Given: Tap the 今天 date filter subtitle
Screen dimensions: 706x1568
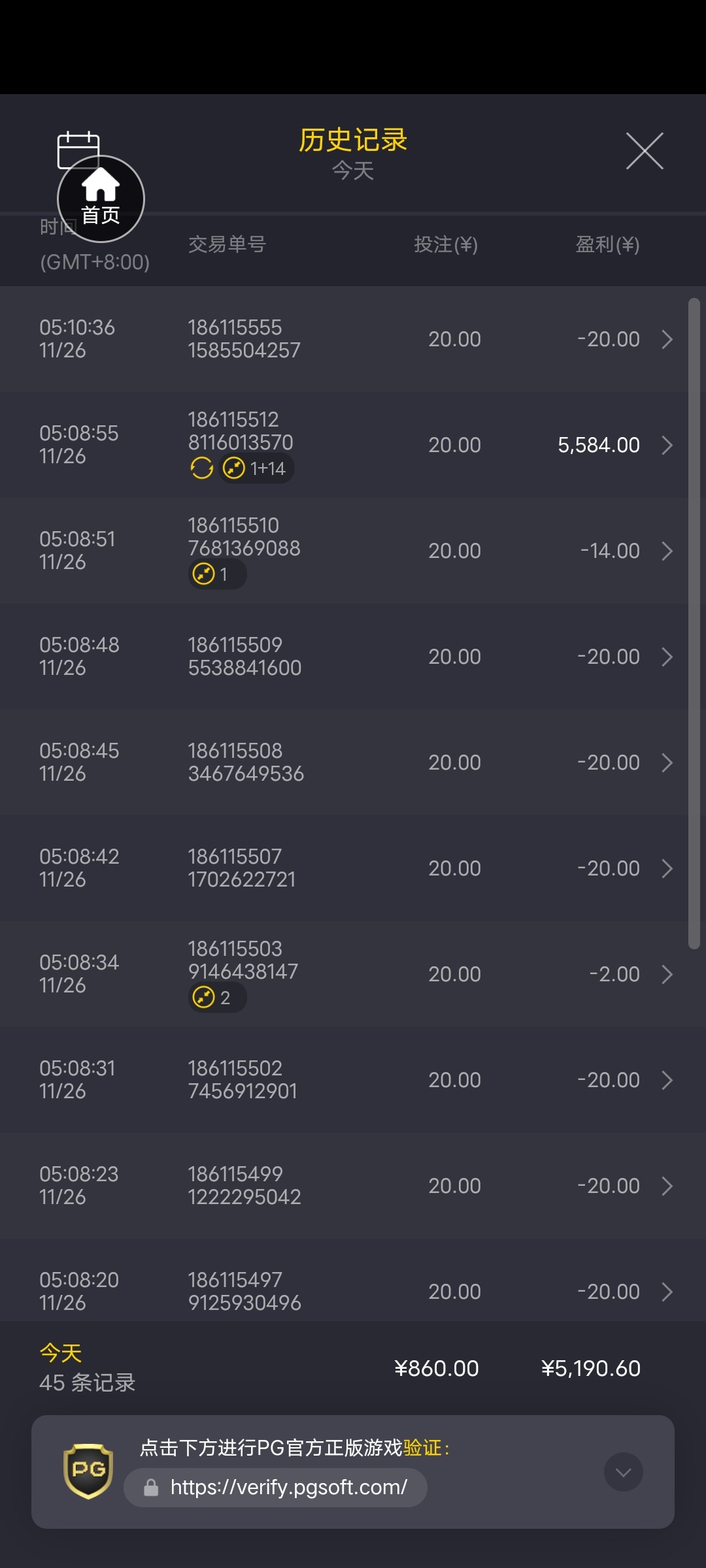Looking at the screenshot, I should pyautogui.click(x=353, y=171).
